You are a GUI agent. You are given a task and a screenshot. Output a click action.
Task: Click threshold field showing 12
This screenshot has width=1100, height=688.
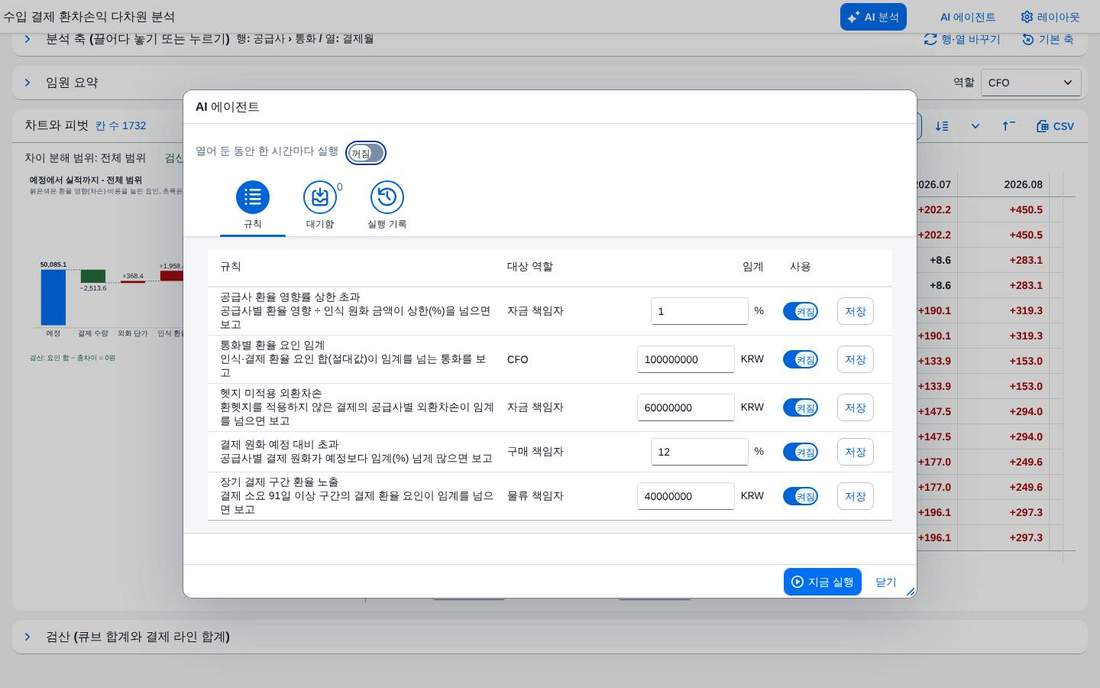tap(699, 452)
